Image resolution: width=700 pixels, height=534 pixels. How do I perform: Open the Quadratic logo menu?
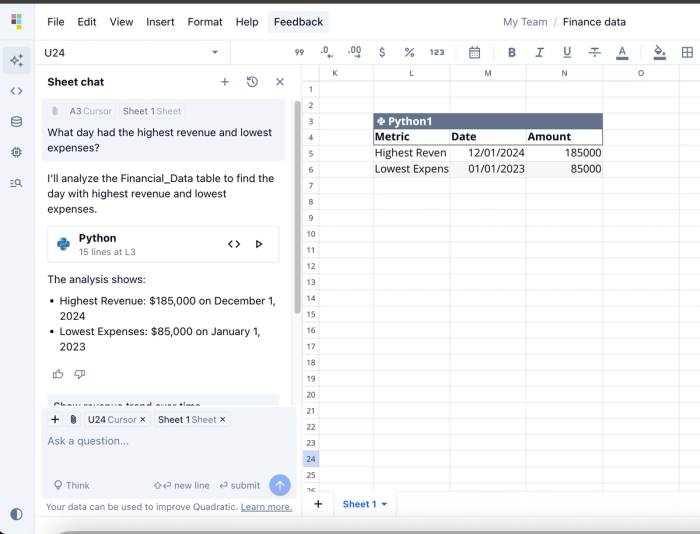[x=17, y=21]
